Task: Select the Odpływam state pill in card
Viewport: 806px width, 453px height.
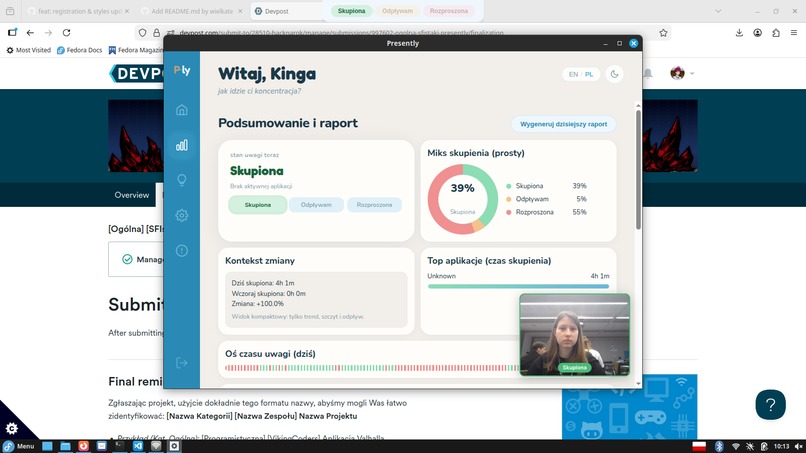Action: click(316, 205)
